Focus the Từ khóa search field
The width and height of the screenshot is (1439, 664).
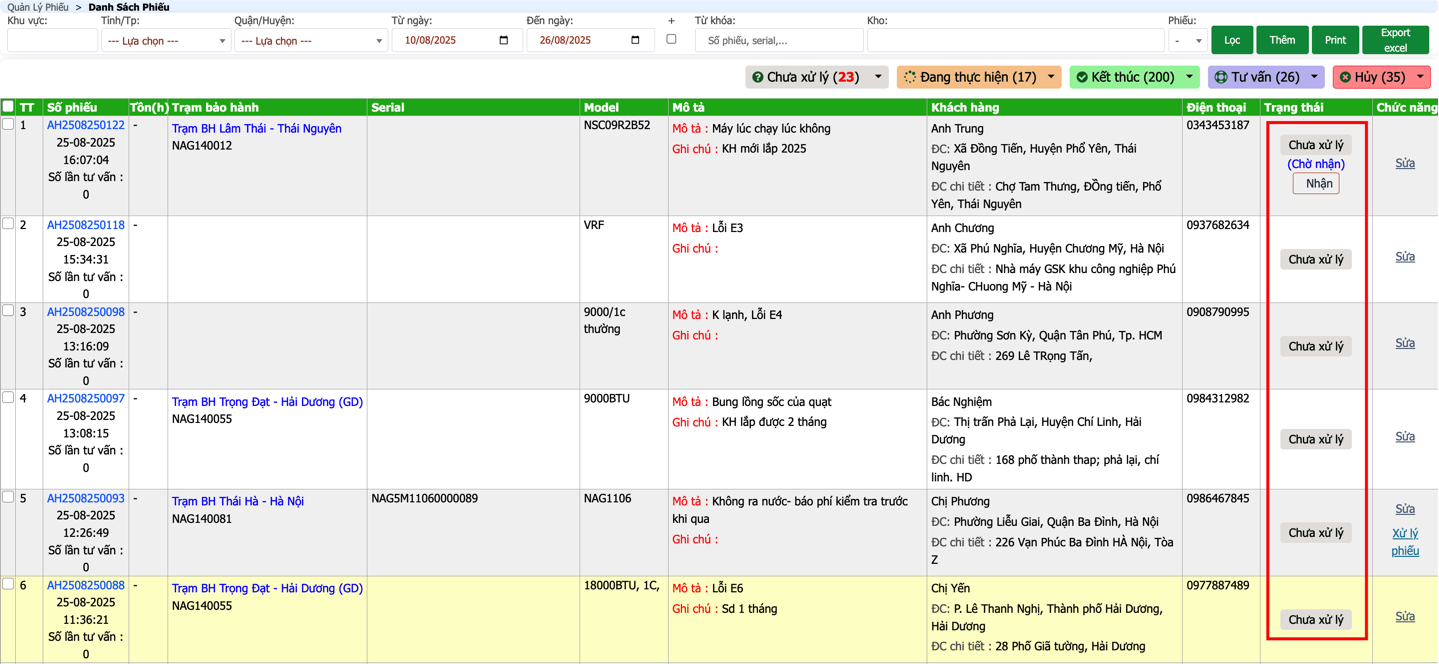point(779,41)
